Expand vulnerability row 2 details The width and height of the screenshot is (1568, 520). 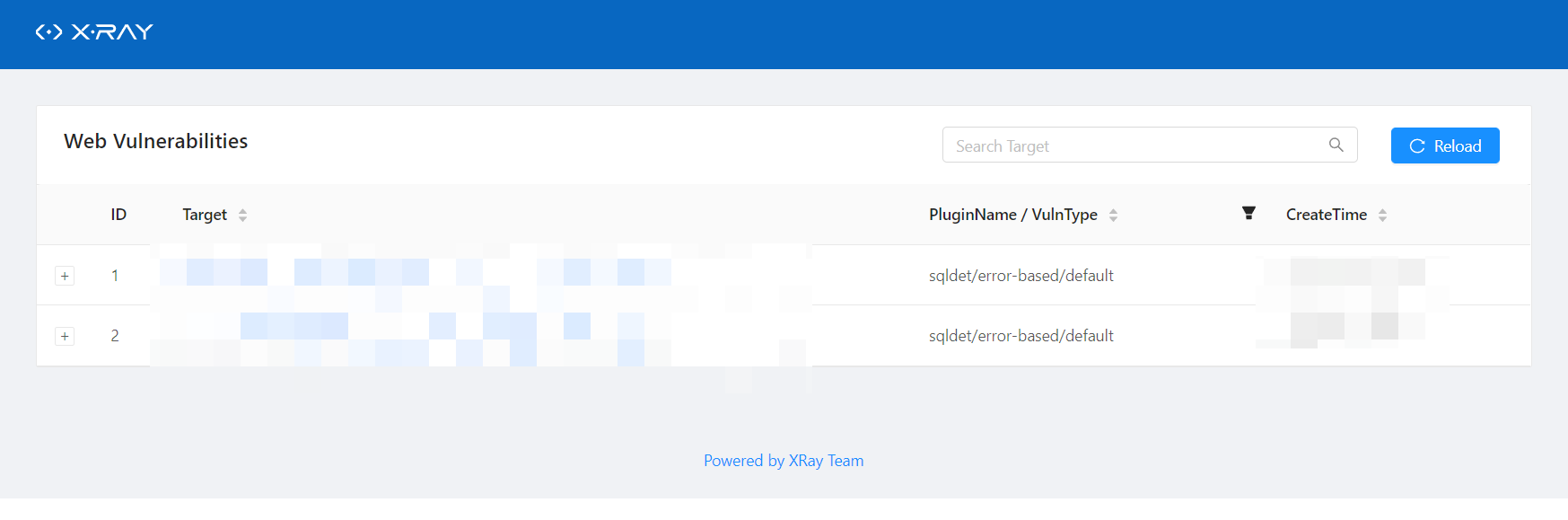[65, 336]
